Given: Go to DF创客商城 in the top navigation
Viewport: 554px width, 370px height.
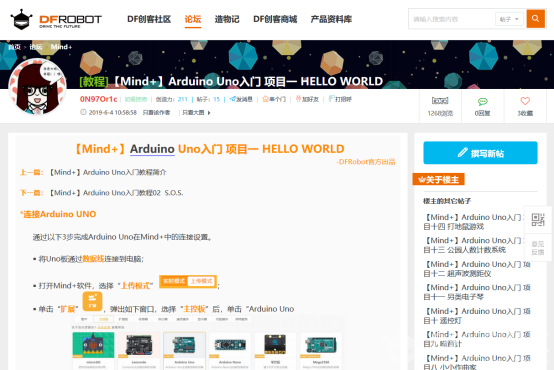Looking at the screenshot, I should point(275,19).
